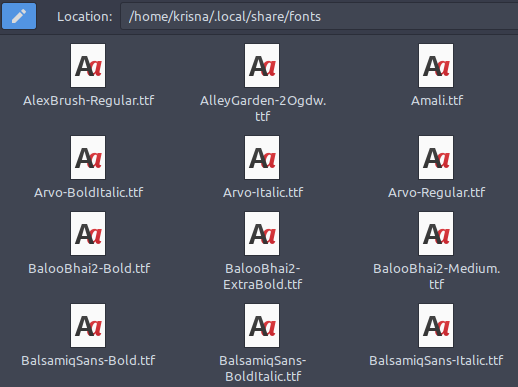Select the BalooBhai2-ExtraBold.ttf font icon
Screen dimensions: 518x387
click(262, 234)
